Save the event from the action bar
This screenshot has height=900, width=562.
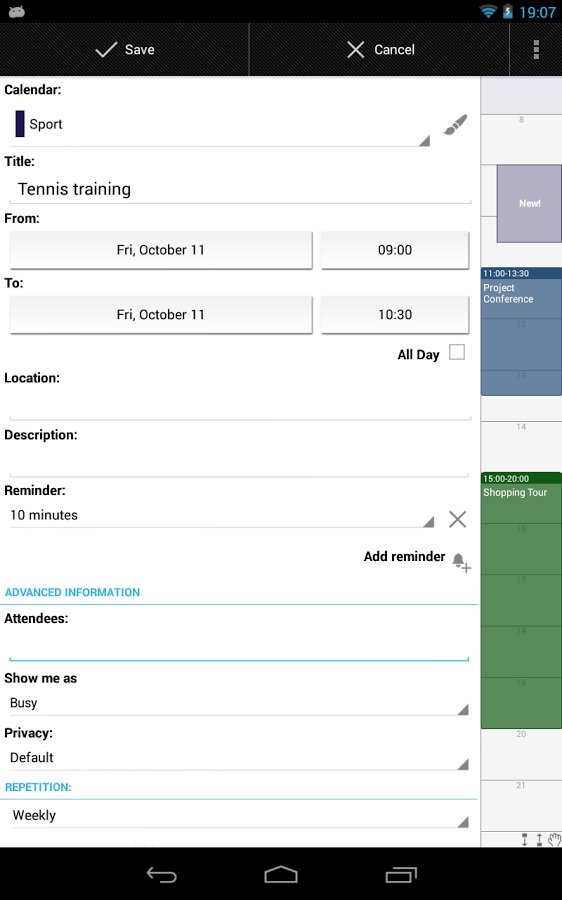125,49
